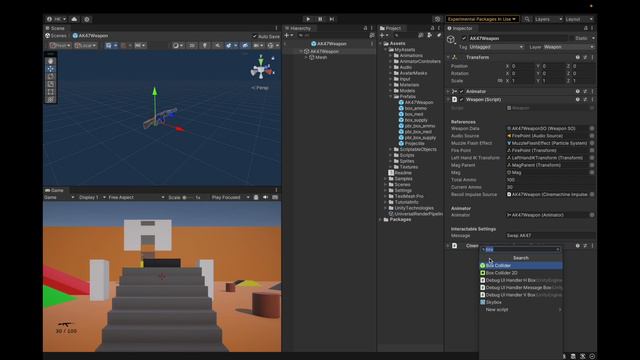Viewport: 640px width, 360px height.
Task: Open the Layer dropdown showing Weapon
Action: [x=569, y=47]
